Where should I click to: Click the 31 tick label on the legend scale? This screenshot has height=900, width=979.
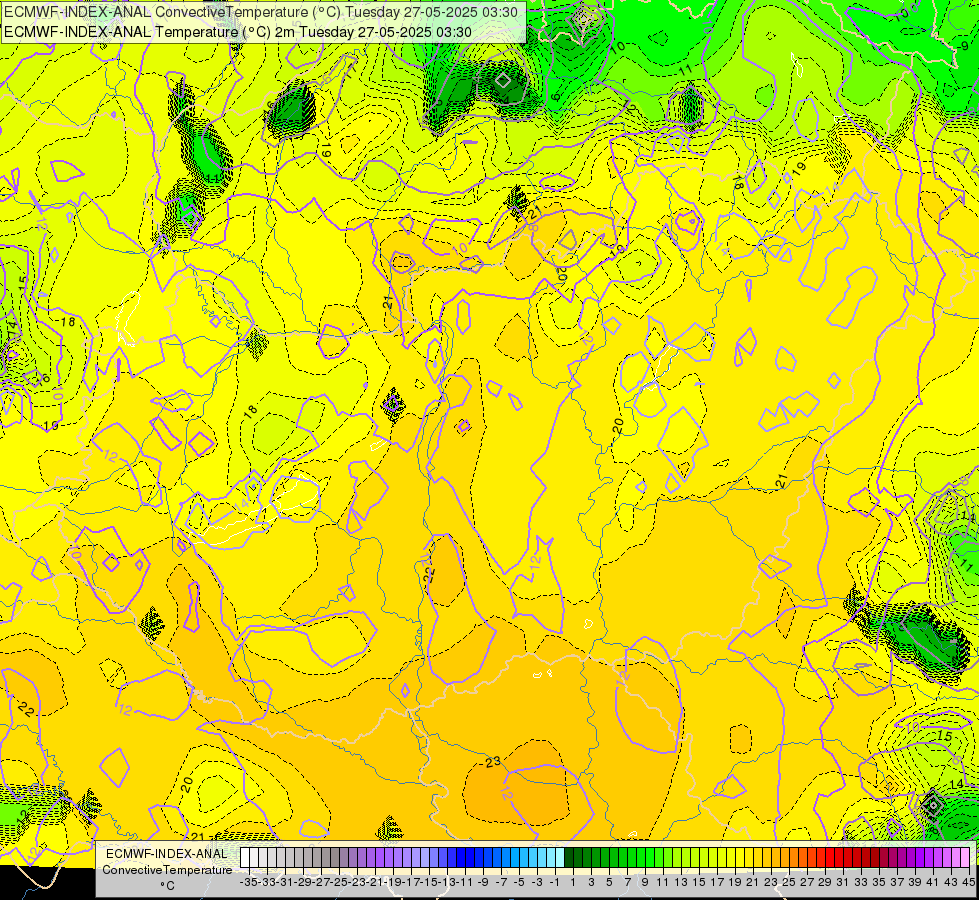pyautogui.click(x=843, y=882)
